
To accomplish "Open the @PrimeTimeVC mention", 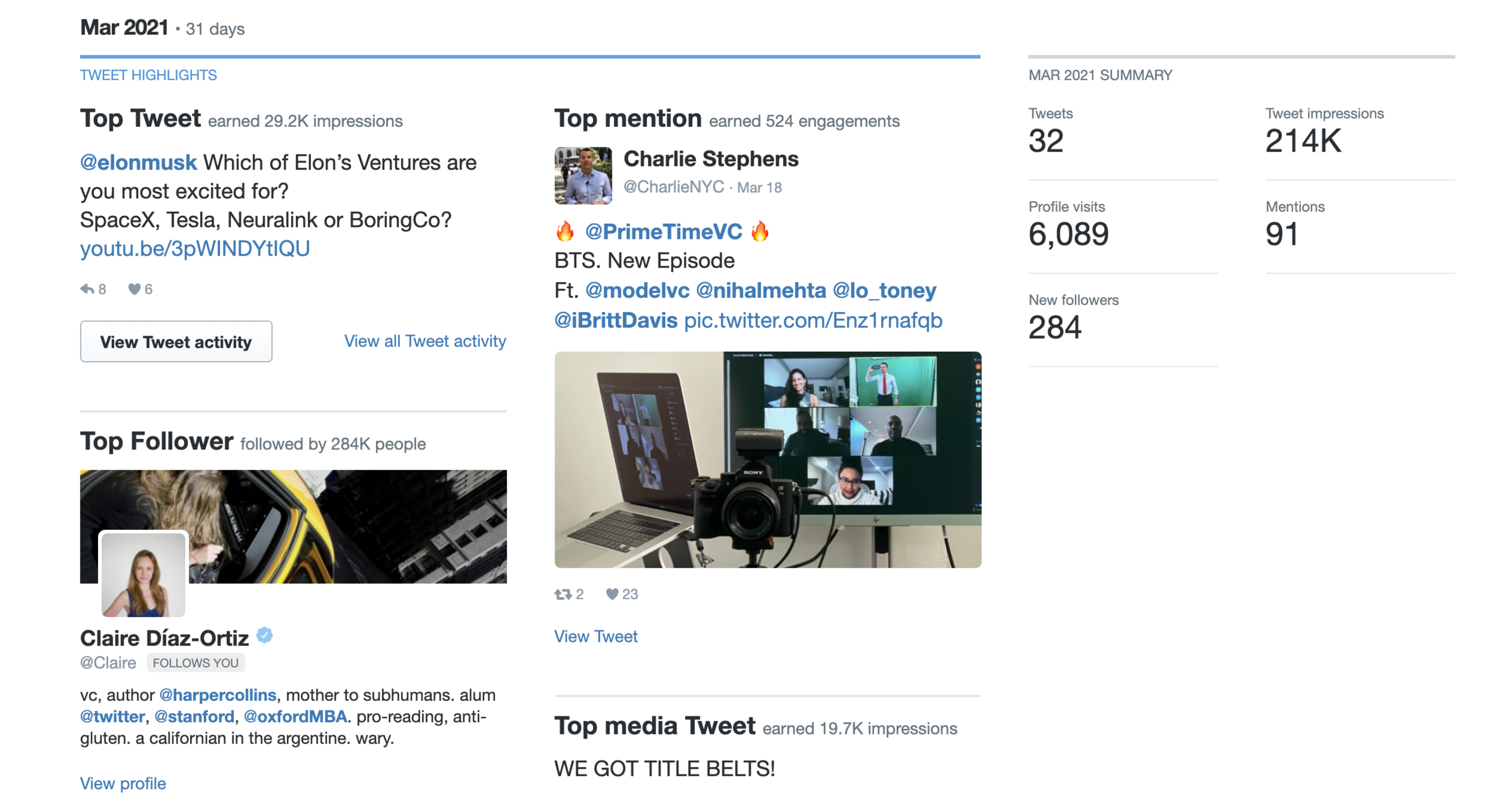I will tap(663, 232).
